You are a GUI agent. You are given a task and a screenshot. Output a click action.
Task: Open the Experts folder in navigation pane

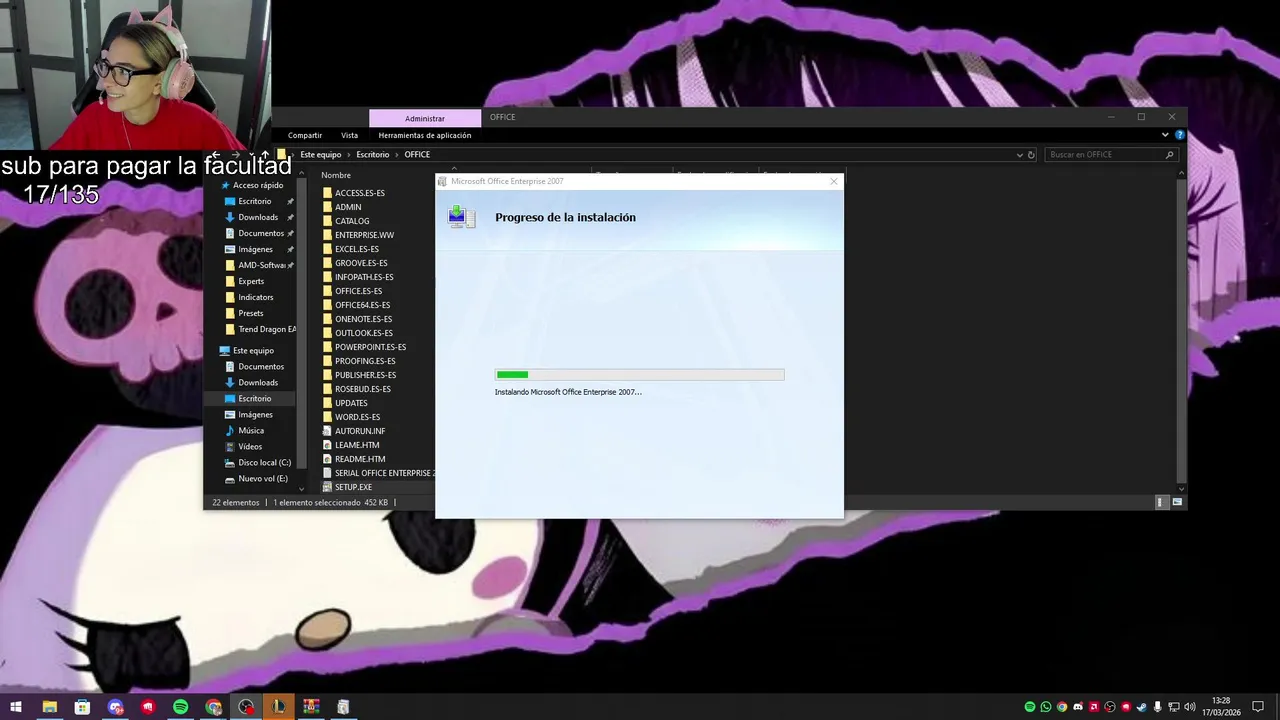[x=251, y=281]
